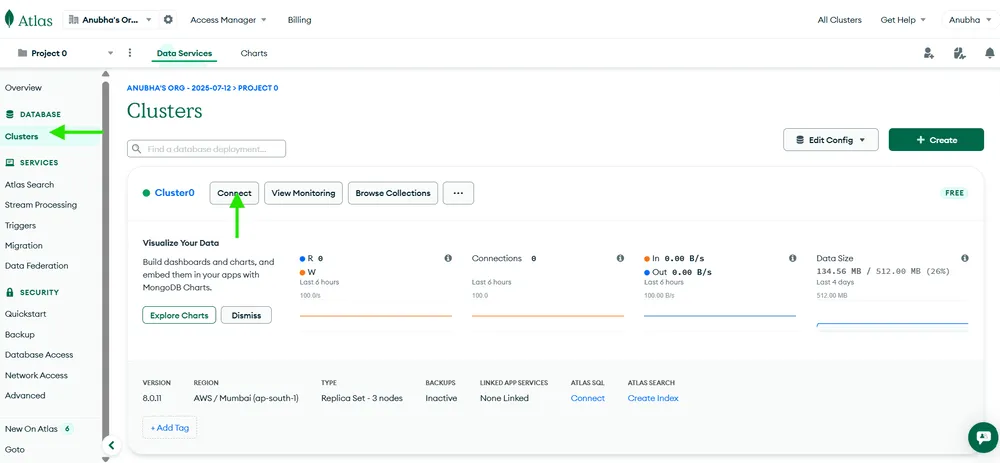
Task: Open the Edit Config dropdown
Action: [830, 140]
